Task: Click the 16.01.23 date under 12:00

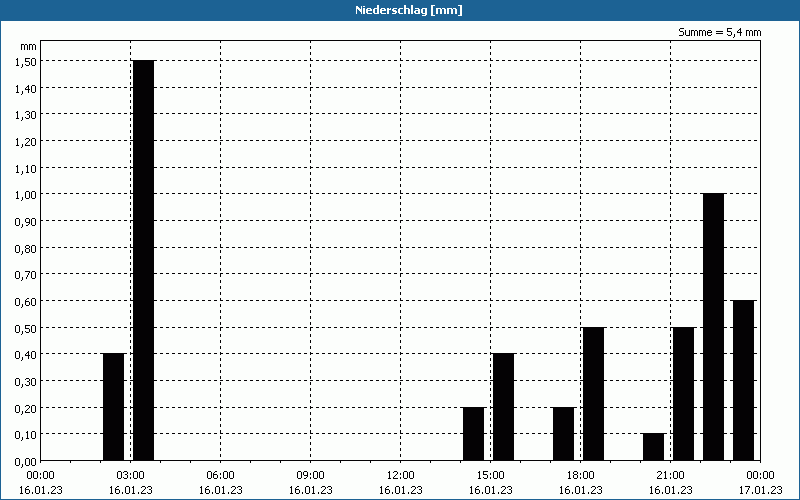Action: 401,490
